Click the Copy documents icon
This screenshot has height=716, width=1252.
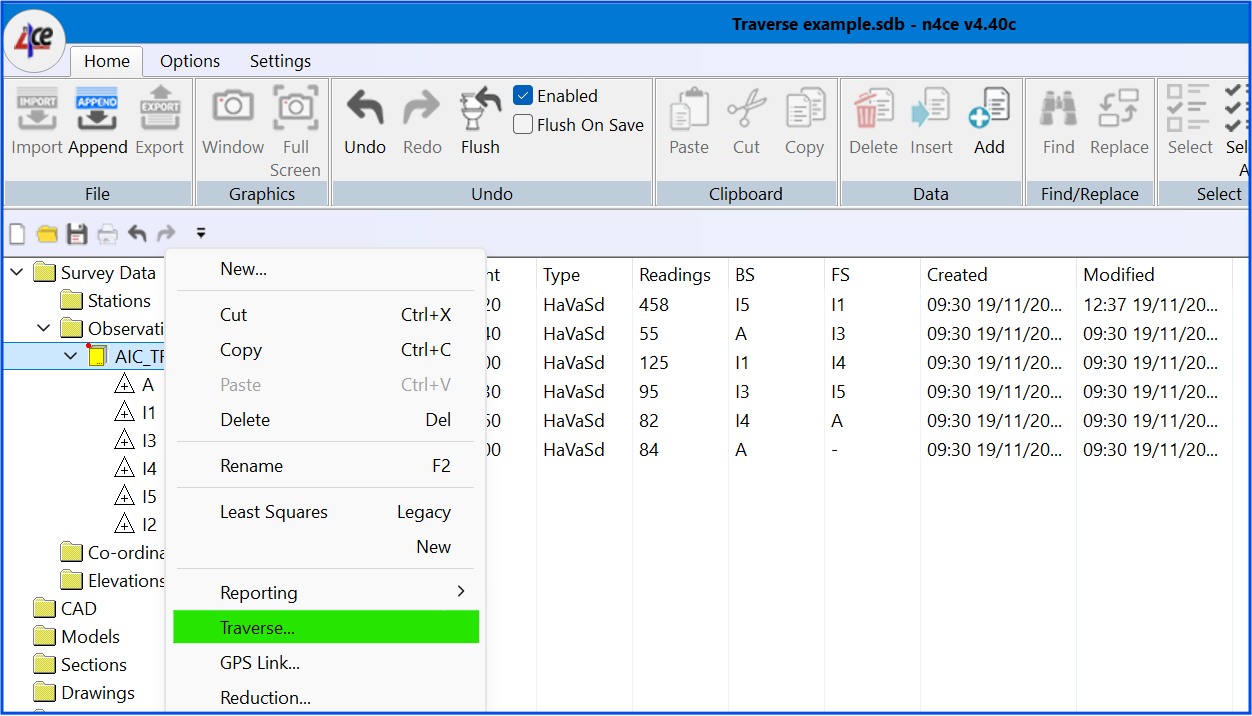coord(804,108)
